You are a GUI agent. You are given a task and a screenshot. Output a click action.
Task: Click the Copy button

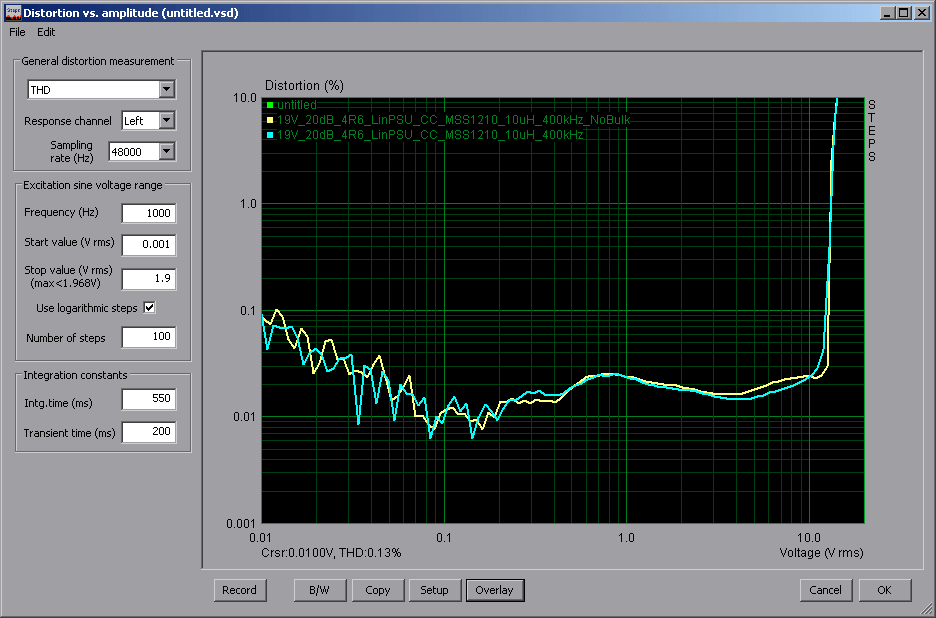tap(378, 590)
